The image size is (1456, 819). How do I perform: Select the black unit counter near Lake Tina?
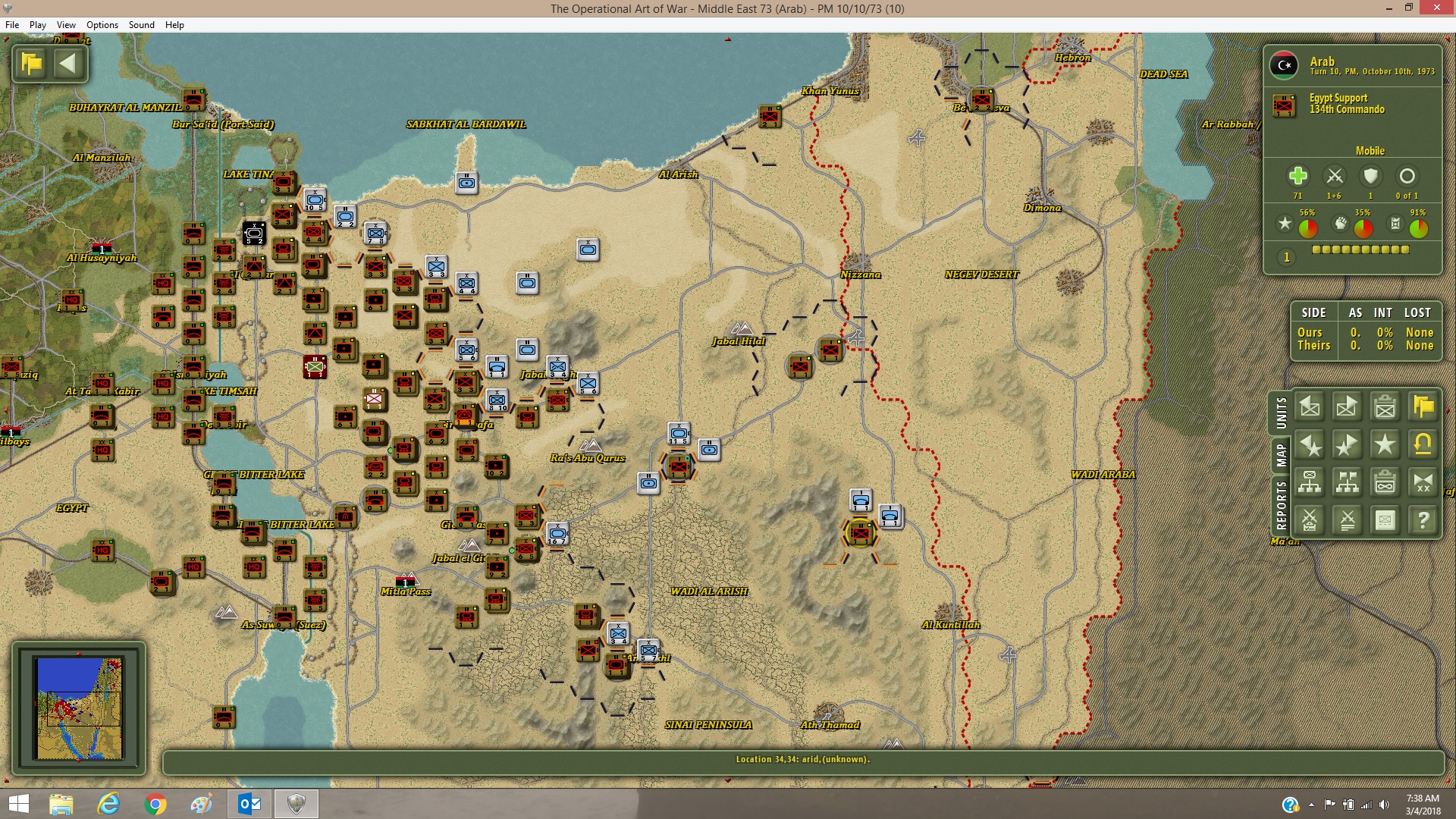point(254,233)
